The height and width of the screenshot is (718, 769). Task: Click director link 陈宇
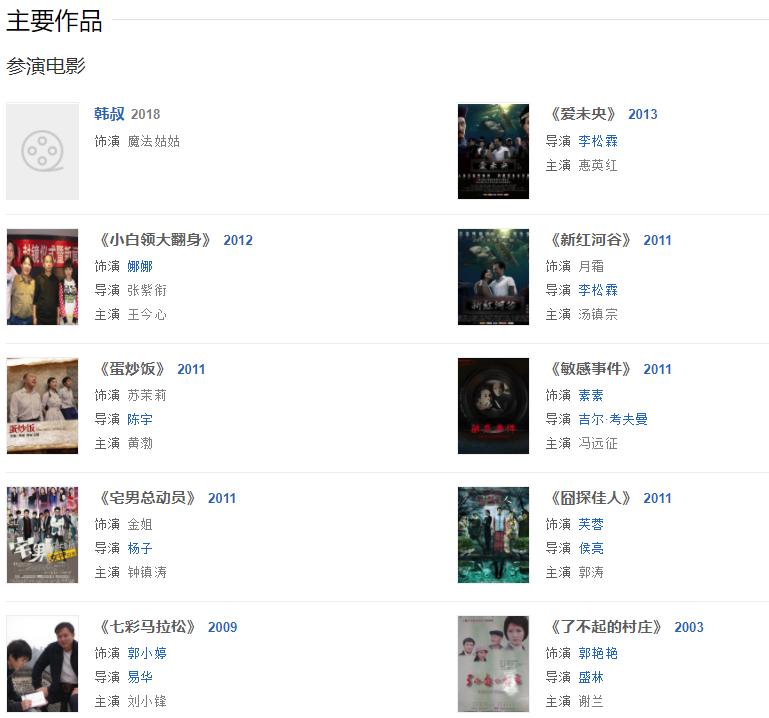tap(140, 419)
